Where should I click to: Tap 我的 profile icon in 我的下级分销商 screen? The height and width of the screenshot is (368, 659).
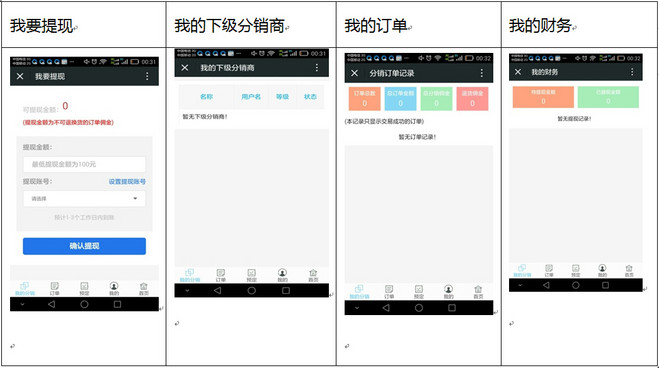pos(282,276)
